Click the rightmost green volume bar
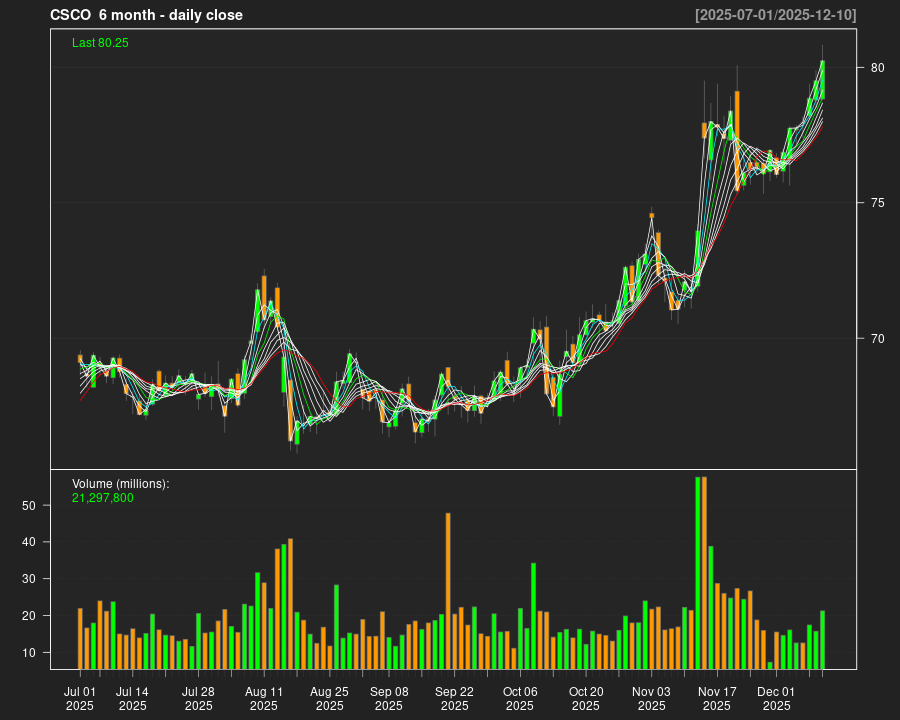The width and height of the screenshot is (900, 720). point(823,640)
